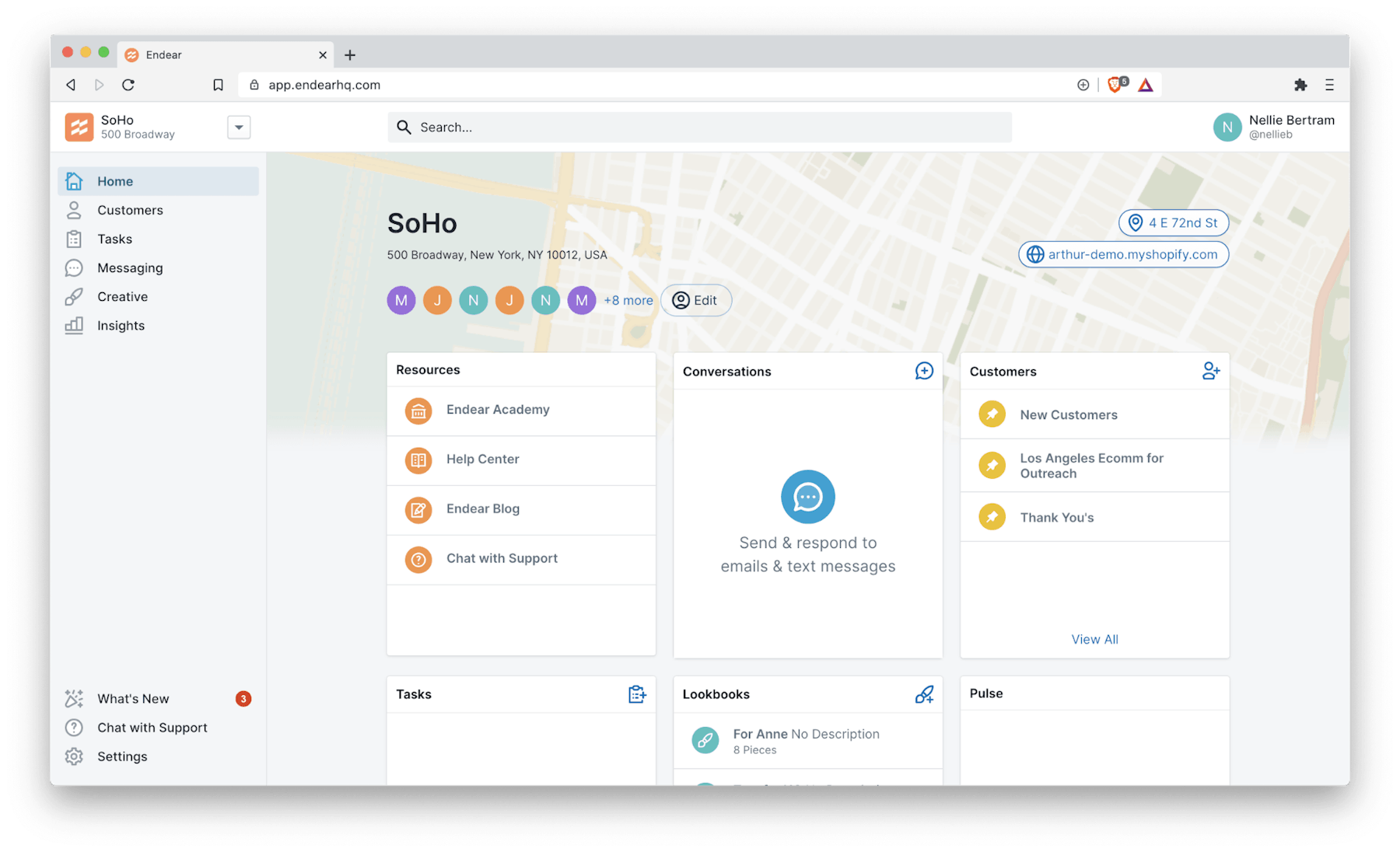Open Insights in the sidebar
1400x852 pixels.
[x=158, y=325]
